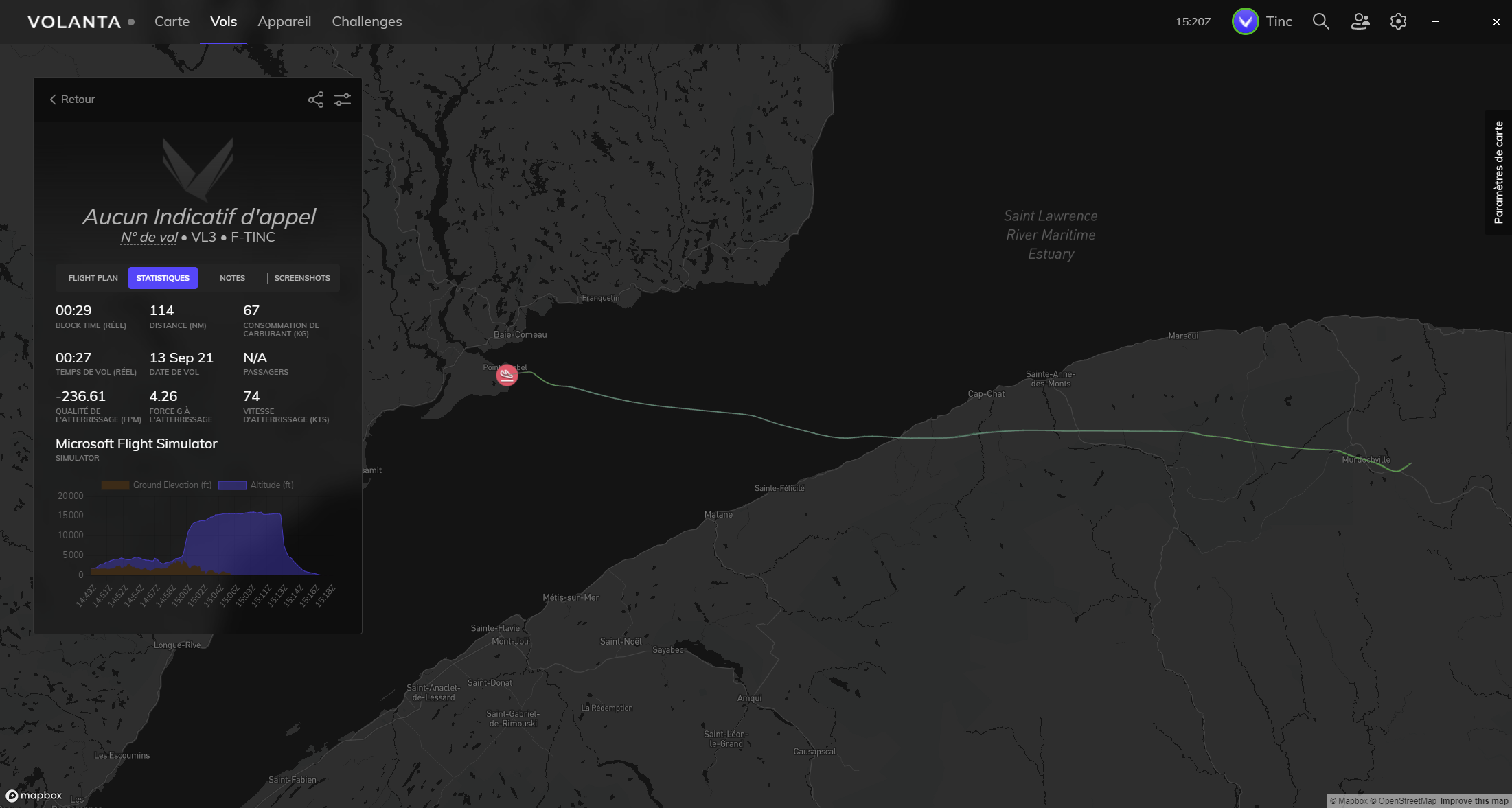The height and width of the screenshot is (808, 1512).
Task: Open the flight filter settings icon
Action: [x=343, y=100]
